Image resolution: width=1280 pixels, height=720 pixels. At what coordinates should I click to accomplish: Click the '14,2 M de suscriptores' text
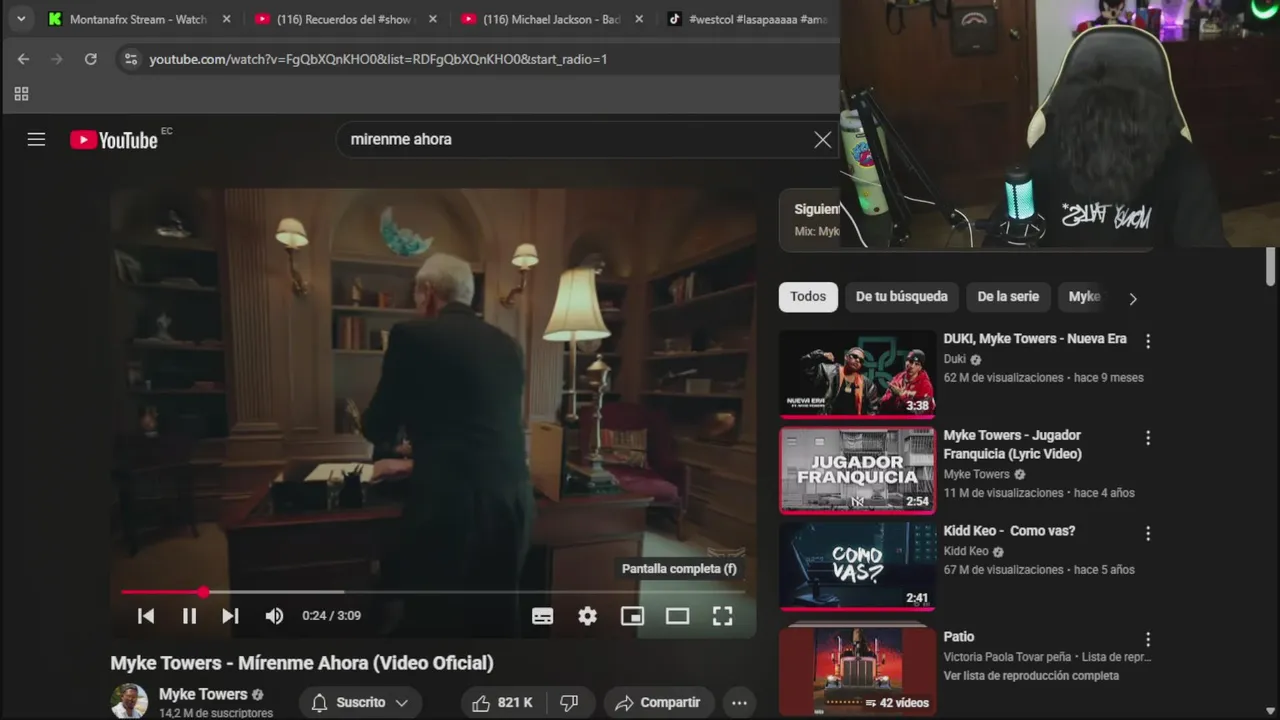coord(216,713)
